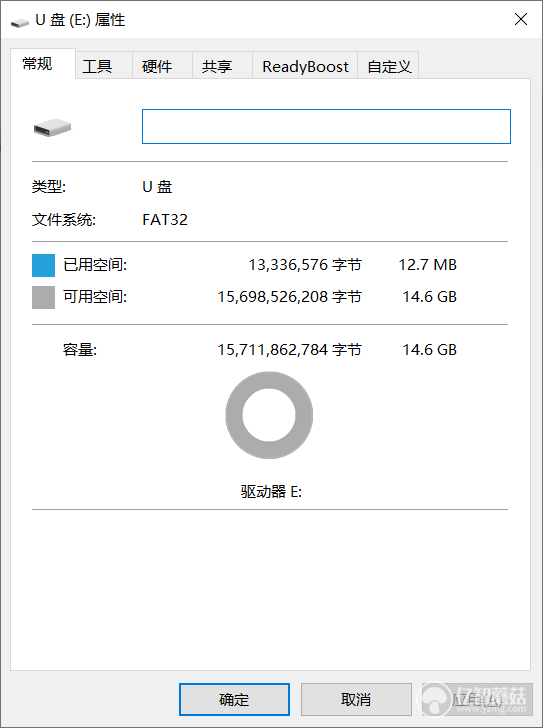The width and height of the screenshot is (543, 728).
Task: Click the 12.7 MB used space value
Action: click(427, 265)
